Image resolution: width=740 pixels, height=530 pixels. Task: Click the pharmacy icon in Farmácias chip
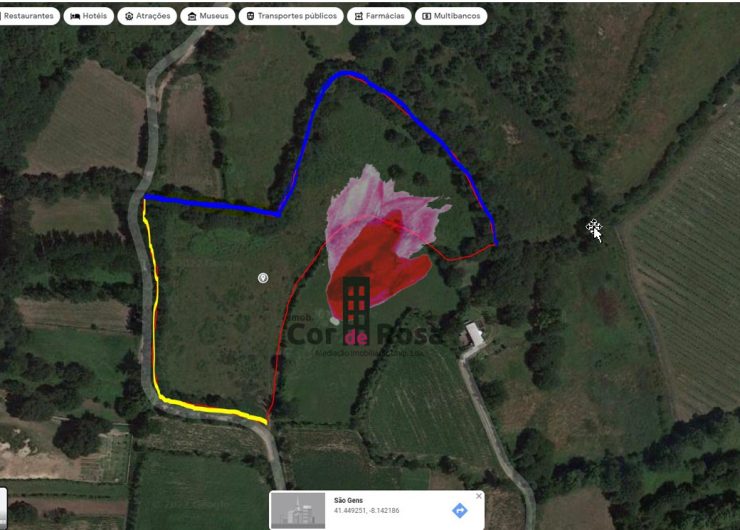pos(359,16)
